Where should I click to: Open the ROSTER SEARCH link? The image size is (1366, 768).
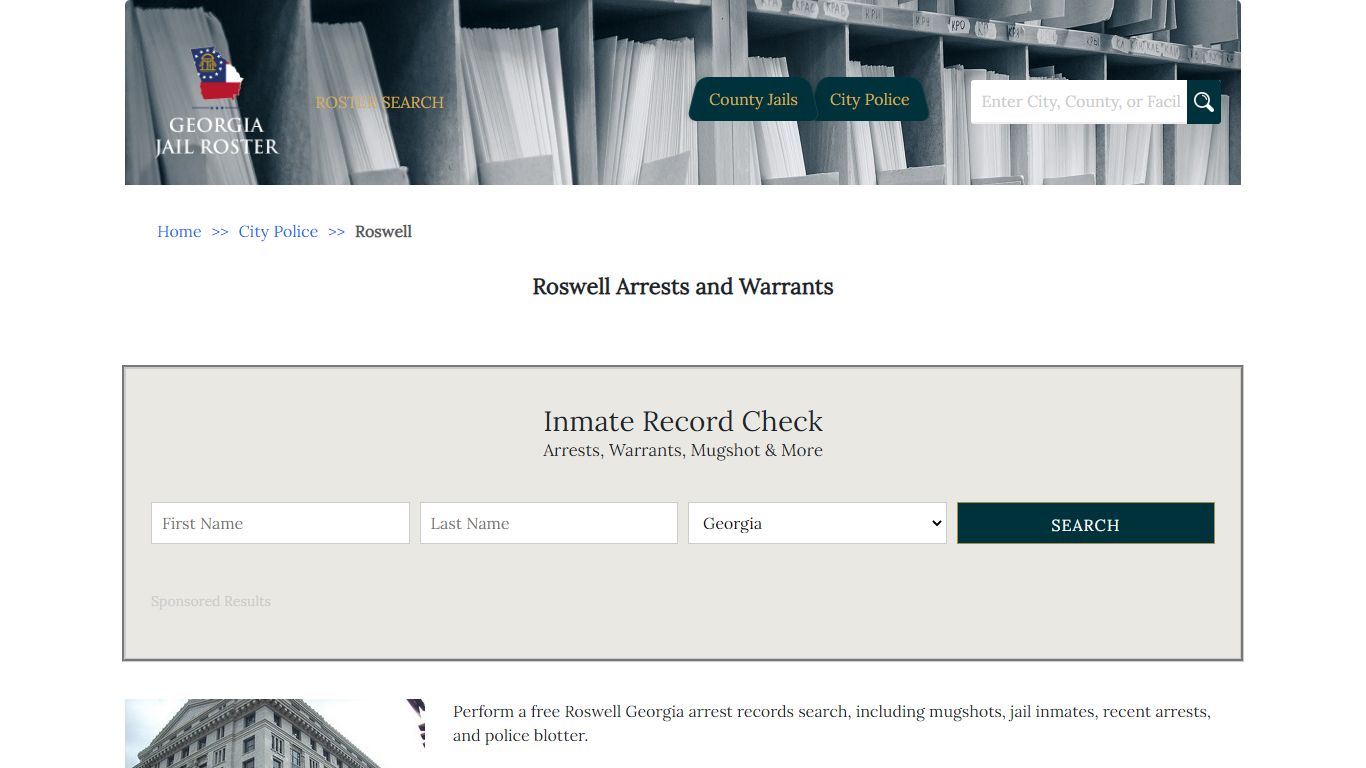pyautogui.click(x=380, y=102)
